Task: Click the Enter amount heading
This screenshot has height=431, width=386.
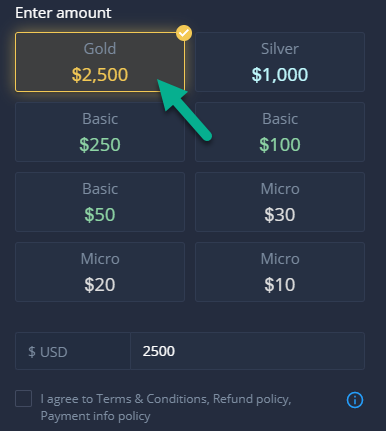Action: [x=63, y=13]
